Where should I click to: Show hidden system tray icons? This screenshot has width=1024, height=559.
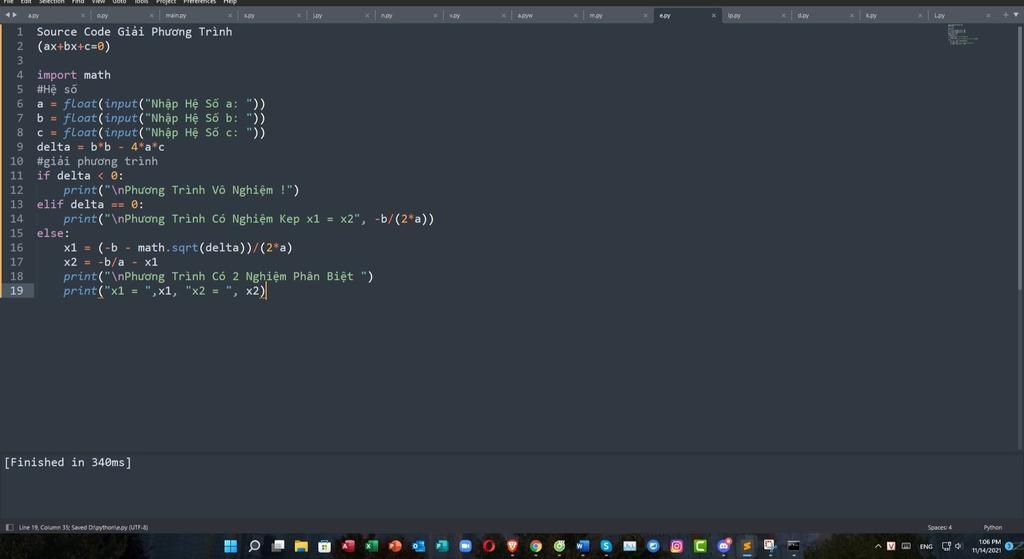pyautogui.click(x=878, y=546)
